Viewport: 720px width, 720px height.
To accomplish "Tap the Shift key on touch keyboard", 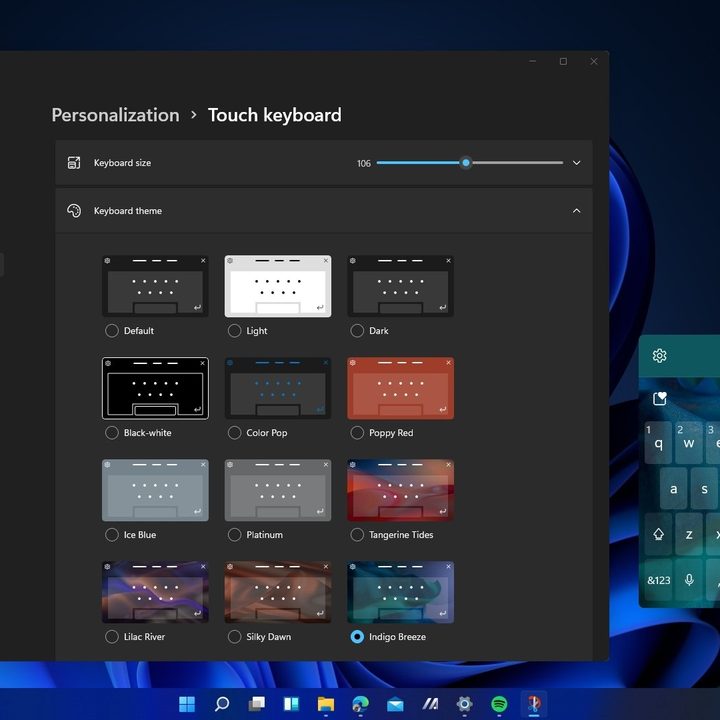I will (658, 534).
